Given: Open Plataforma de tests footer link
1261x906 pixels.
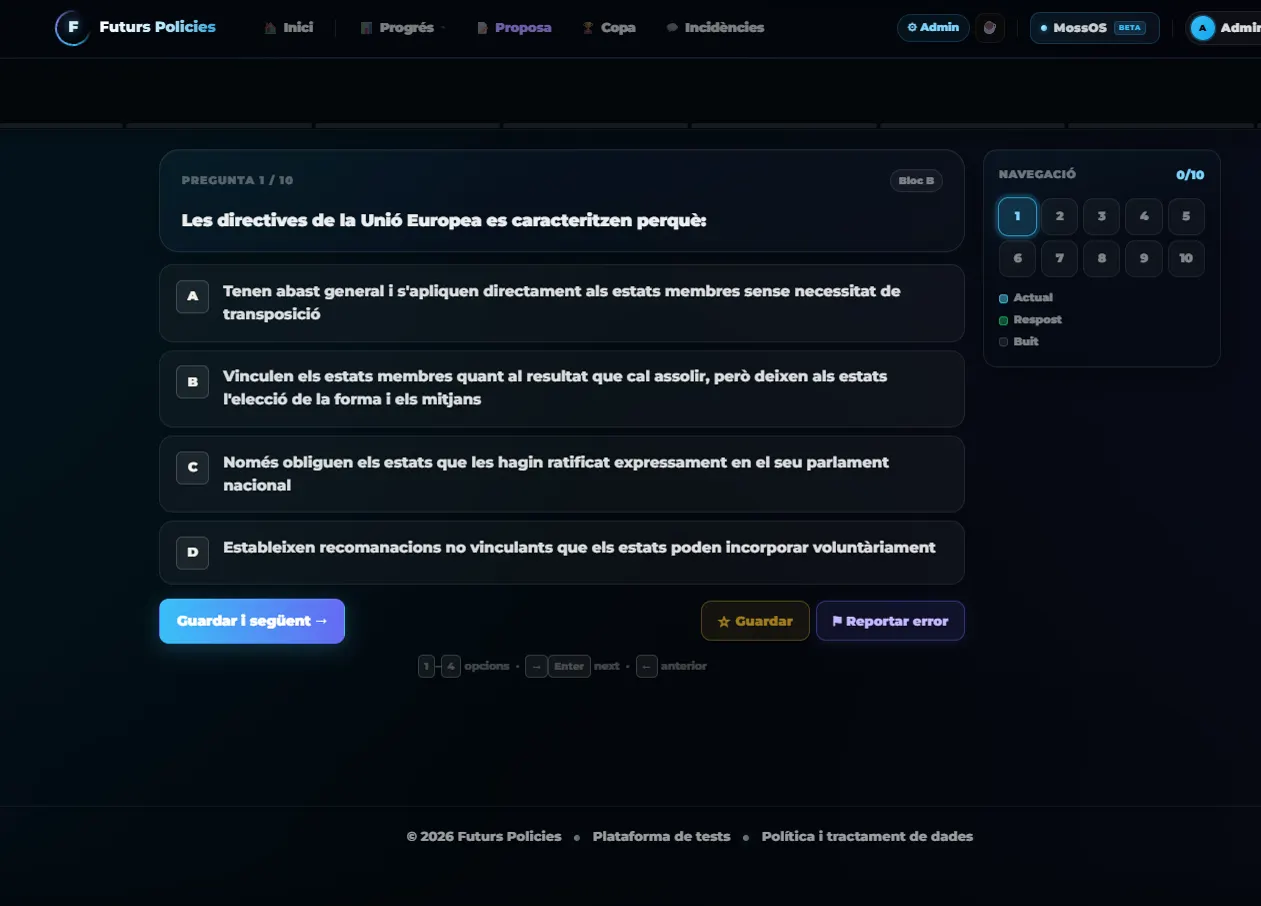Looking at the screenshot, I should [662, 837].
